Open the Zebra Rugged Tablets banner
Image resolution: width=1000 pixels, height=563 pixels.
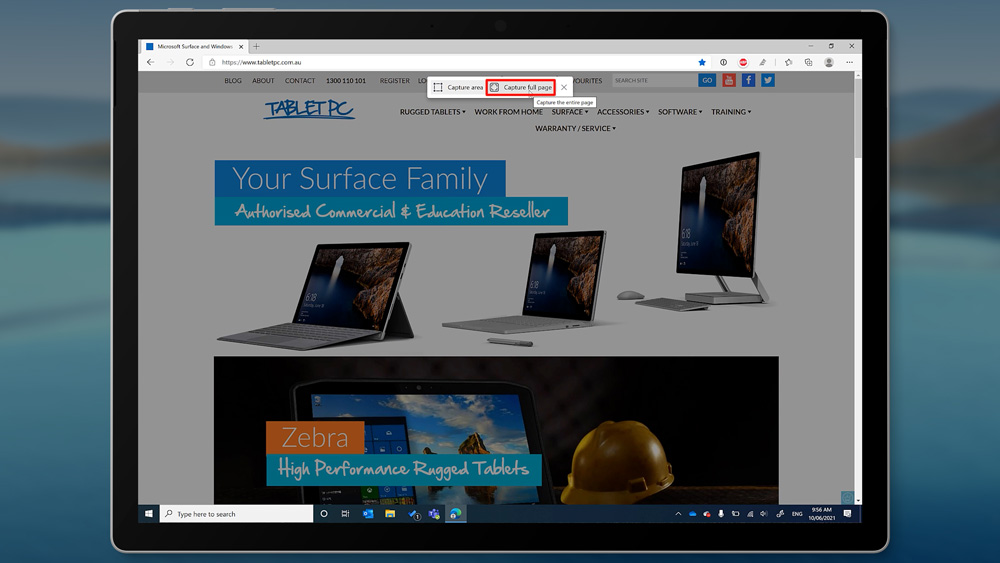pyautogui.click(x=496, y=430)
